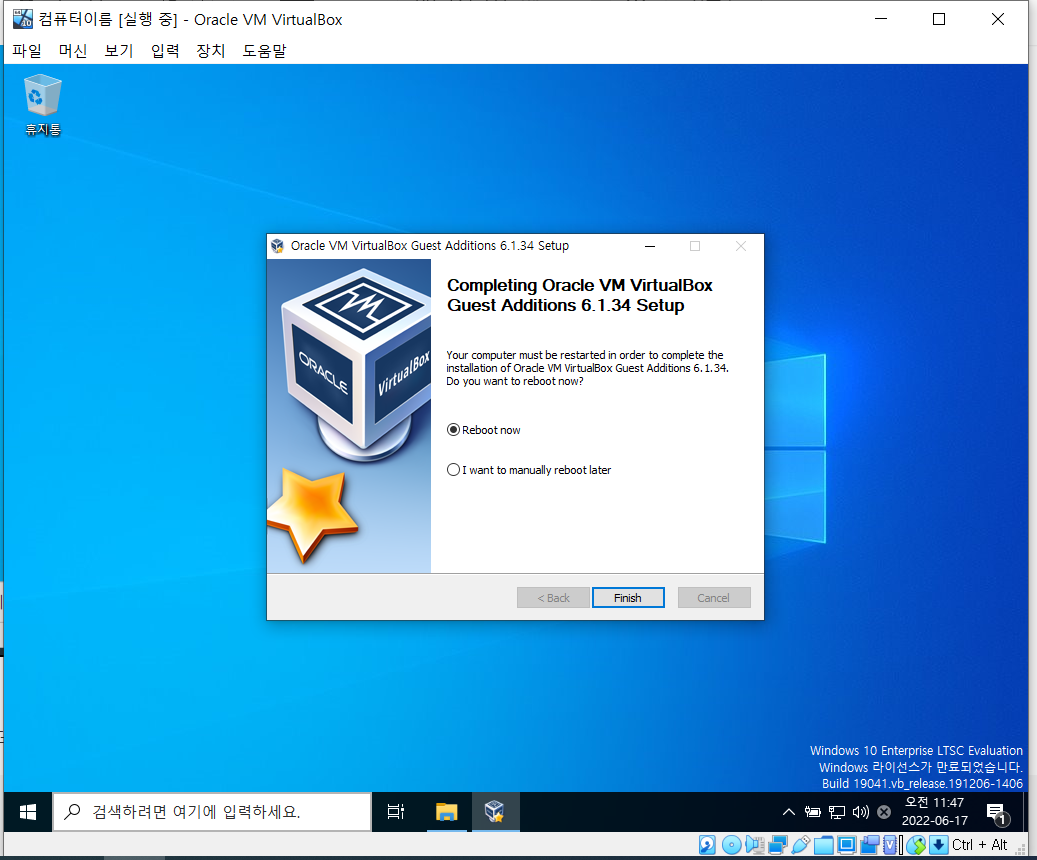Click the shared folders status icon

[x=823, y=845]
